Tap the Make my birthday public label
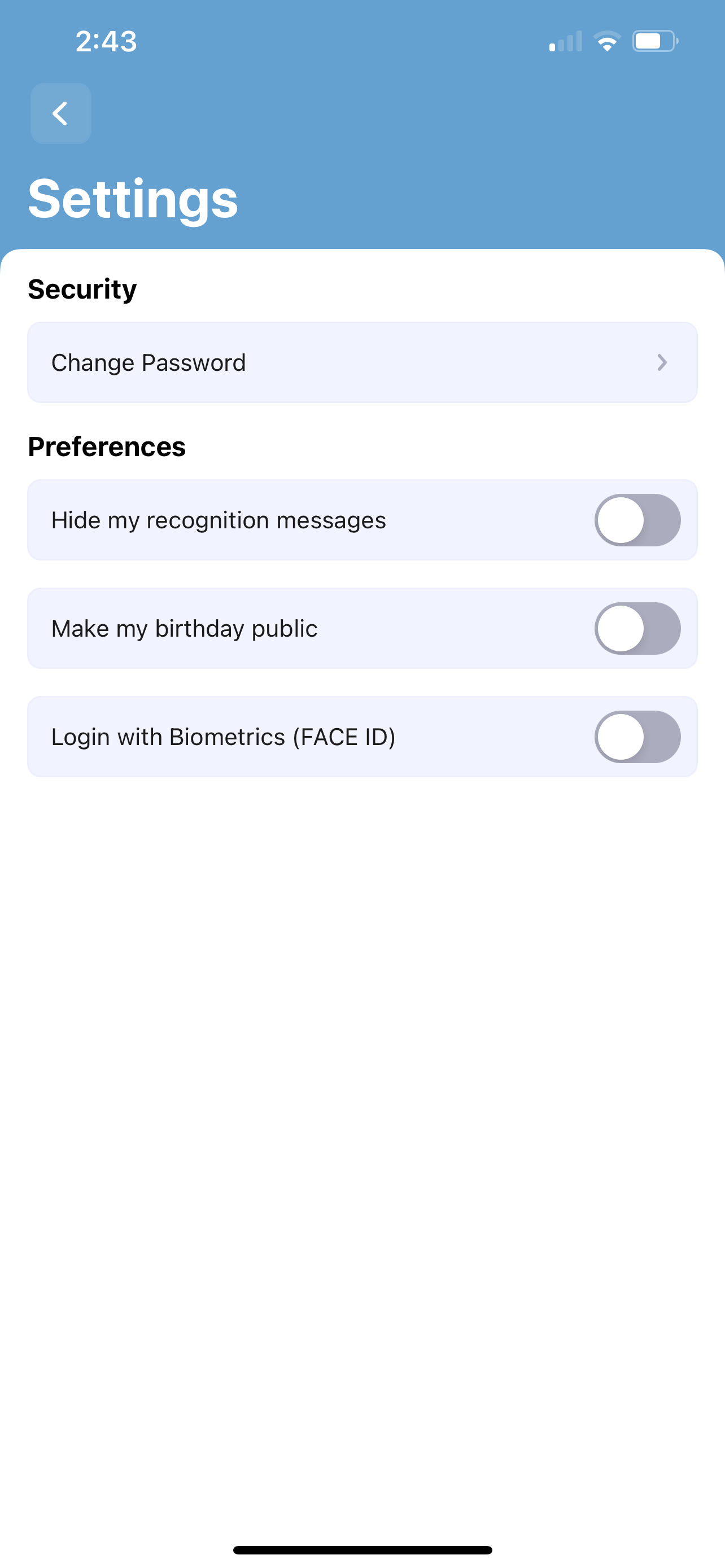This screenshot has width=725, height=1568. tap(185, 629)
